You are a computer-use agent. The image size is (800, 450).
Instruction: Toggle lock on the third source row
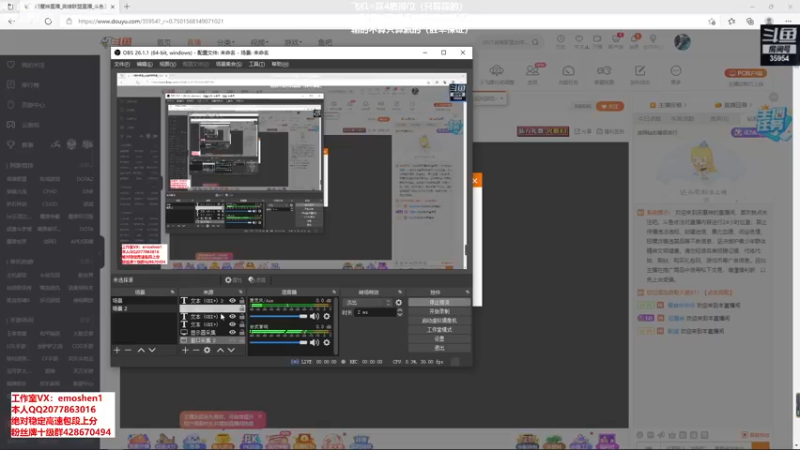242,316
